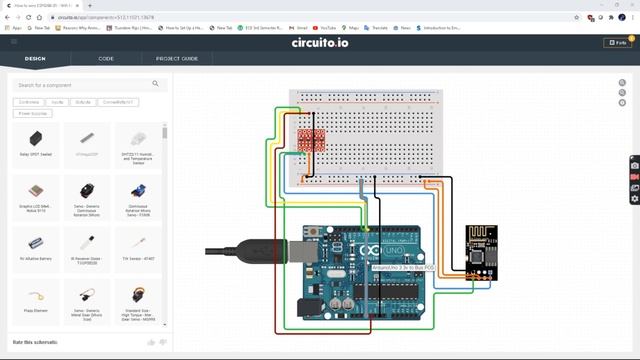Bookmark this page with the star icon
The height and width of the screenshot is (360, 640).
576,18
